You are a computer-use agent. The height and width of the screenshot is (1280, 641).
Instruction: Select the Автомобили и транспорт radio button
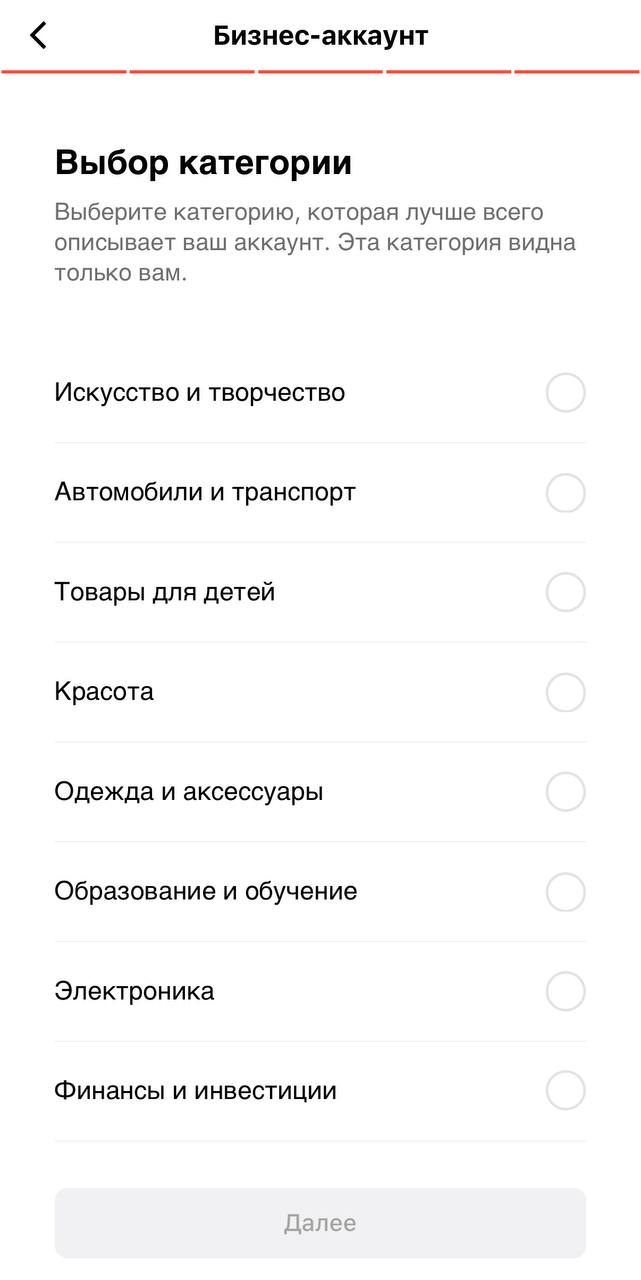tap(565, 493)
